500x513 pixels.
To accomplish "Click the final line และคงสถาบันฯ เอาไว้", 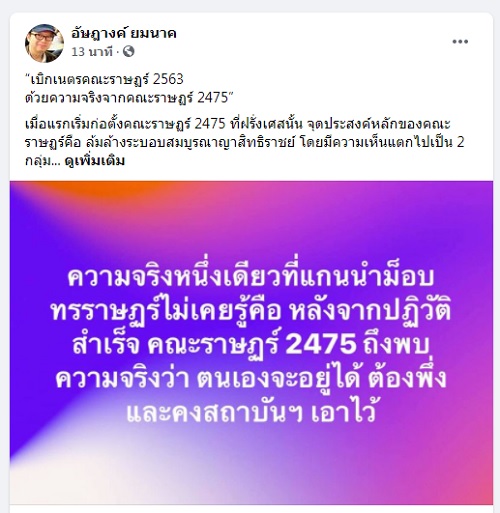I will (251, 413).
